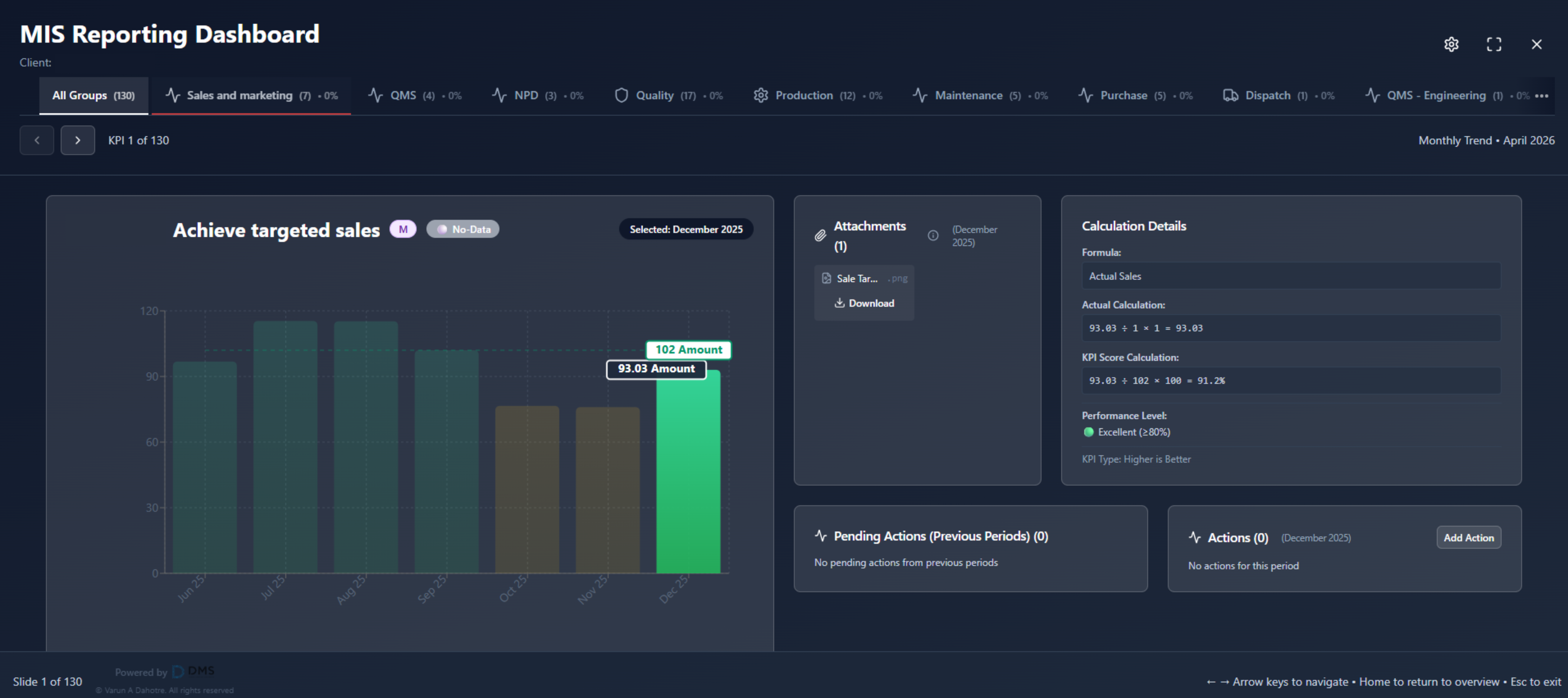1568x698 pixels.
Task: Click the Production gear icon
Action: [x=760, y=96]
